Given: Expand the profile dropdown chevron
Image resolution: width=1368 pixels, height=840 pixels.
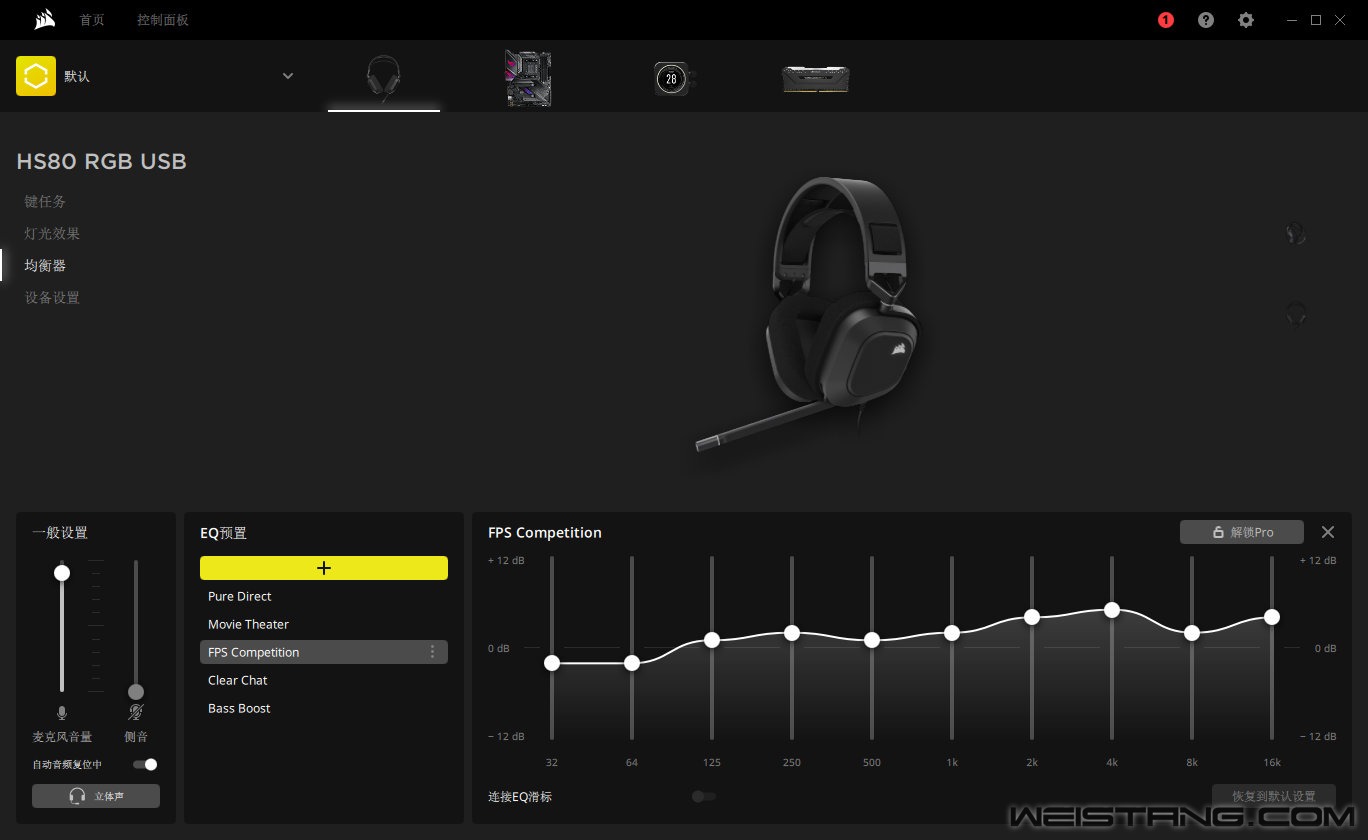Looking at the screenshot, I should (288, 76).
